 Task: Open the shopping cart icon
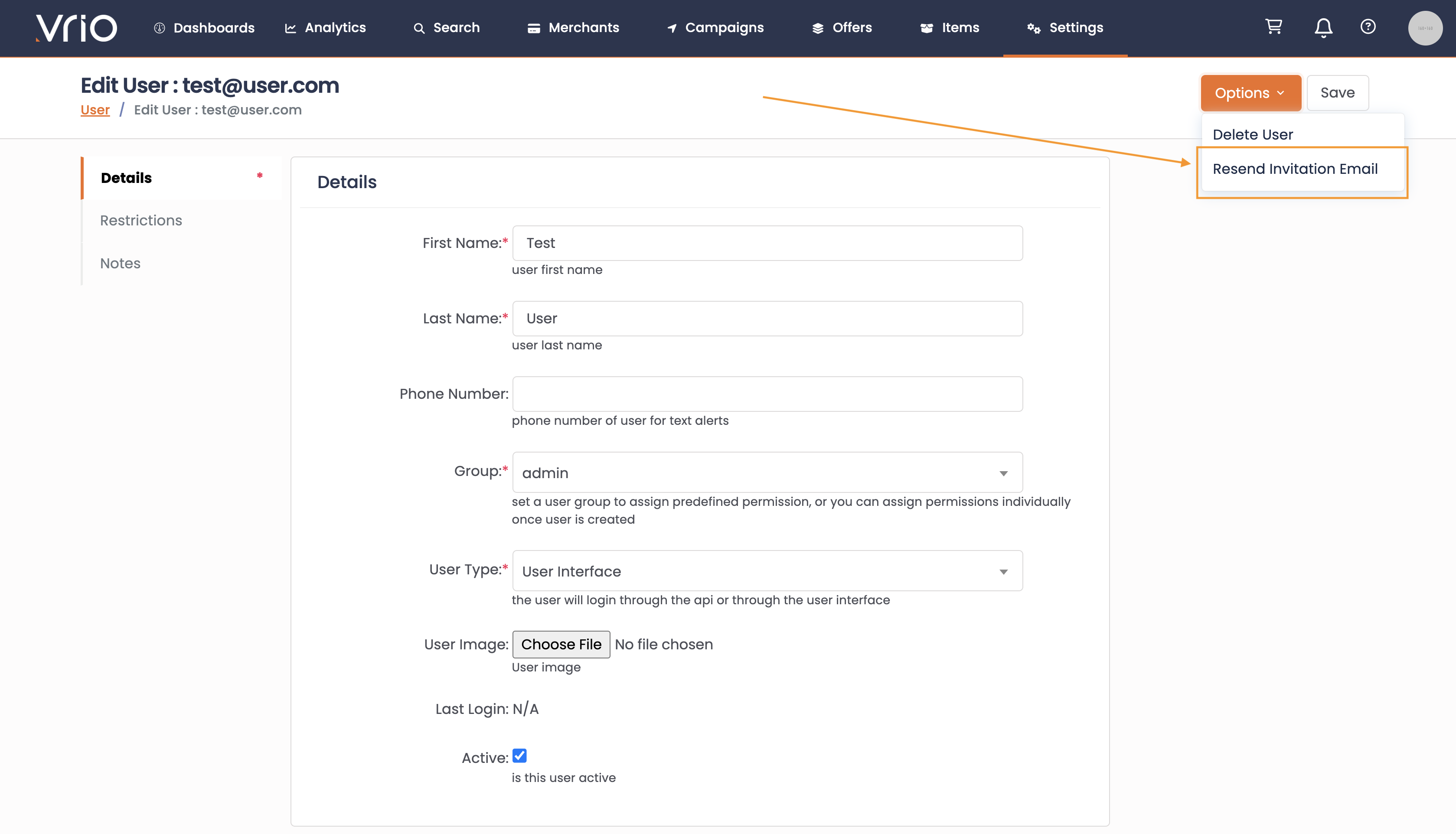[x=1273, y=26]
